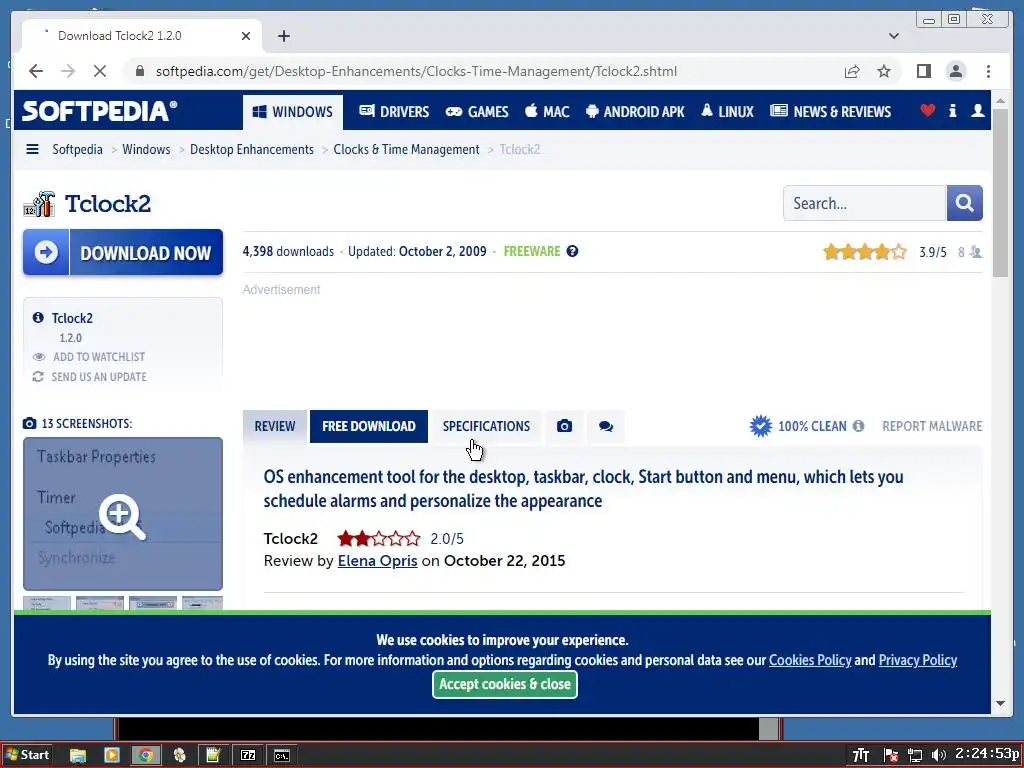Add Tclock2 to watchlist
The image size is (1024, 768).
[x=89, y=357]
